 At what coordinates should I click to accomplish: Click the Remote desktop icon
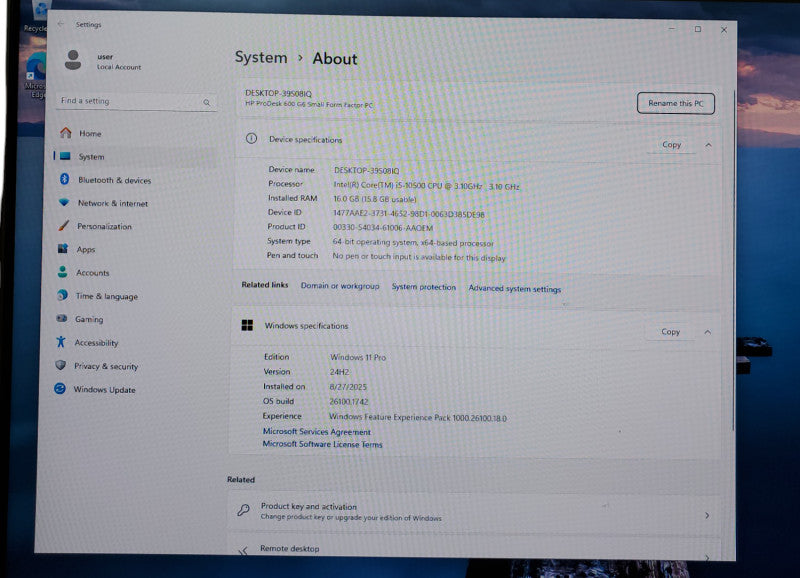click(243, 550)
